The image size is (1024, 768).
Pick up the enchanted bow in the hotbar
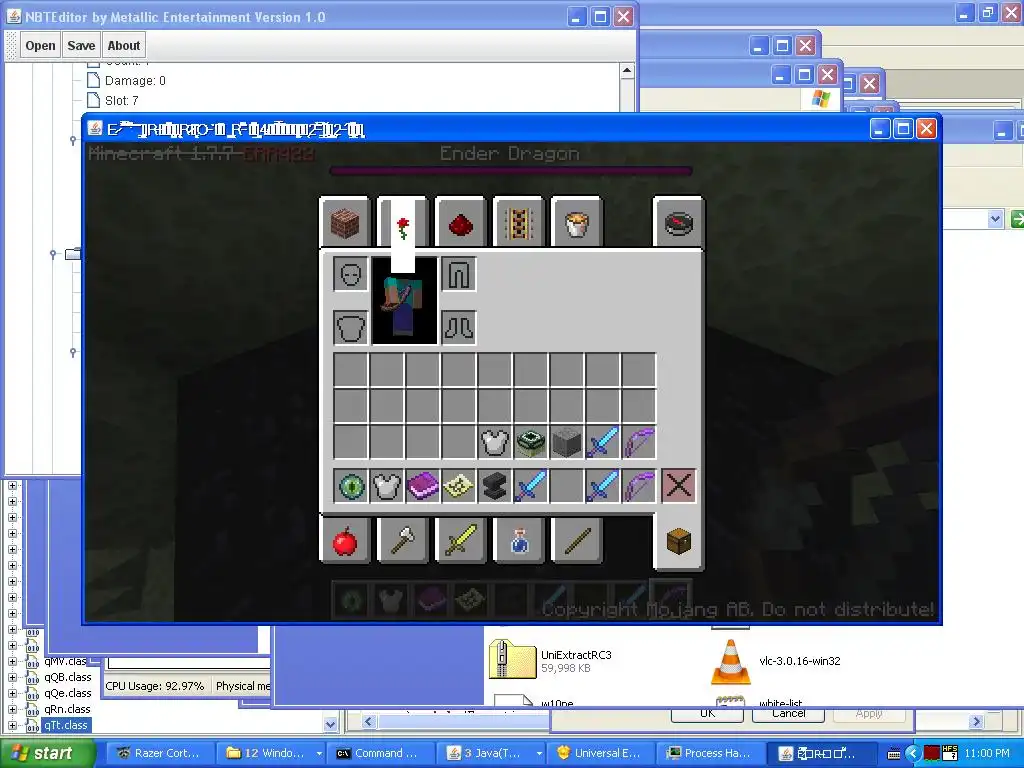pyautogui.click(x=638, y=486)
